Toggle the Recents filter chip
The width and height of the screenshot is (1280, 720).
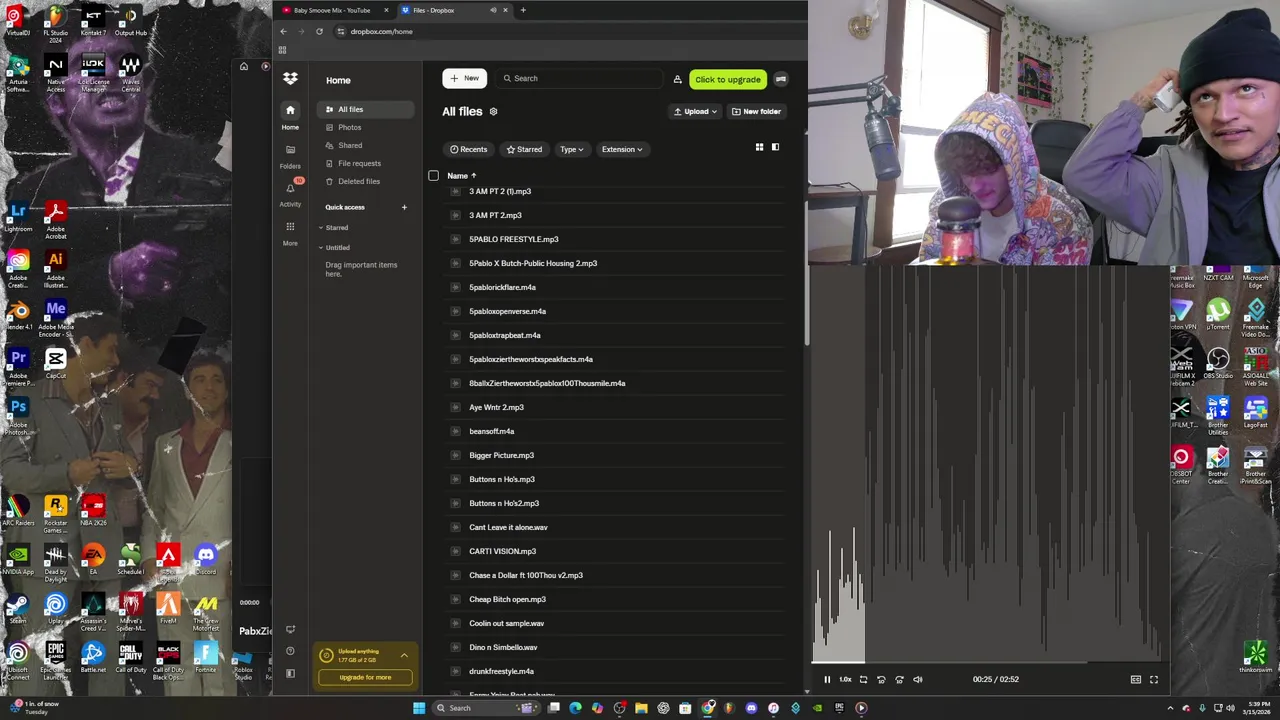click(x=468, y=149)
